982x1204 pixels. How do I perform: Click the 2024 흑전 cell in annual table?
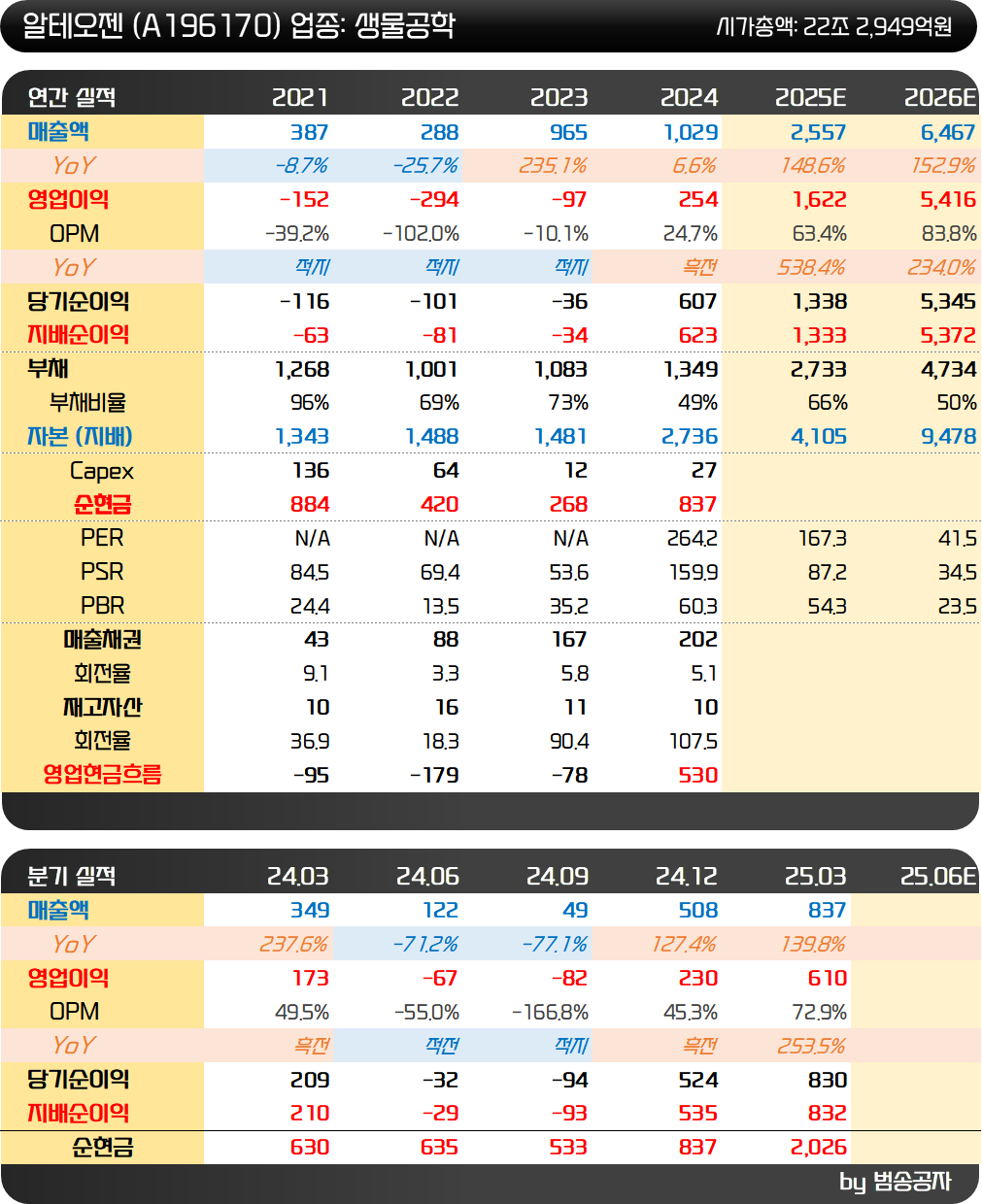click(x=700, y=268)
